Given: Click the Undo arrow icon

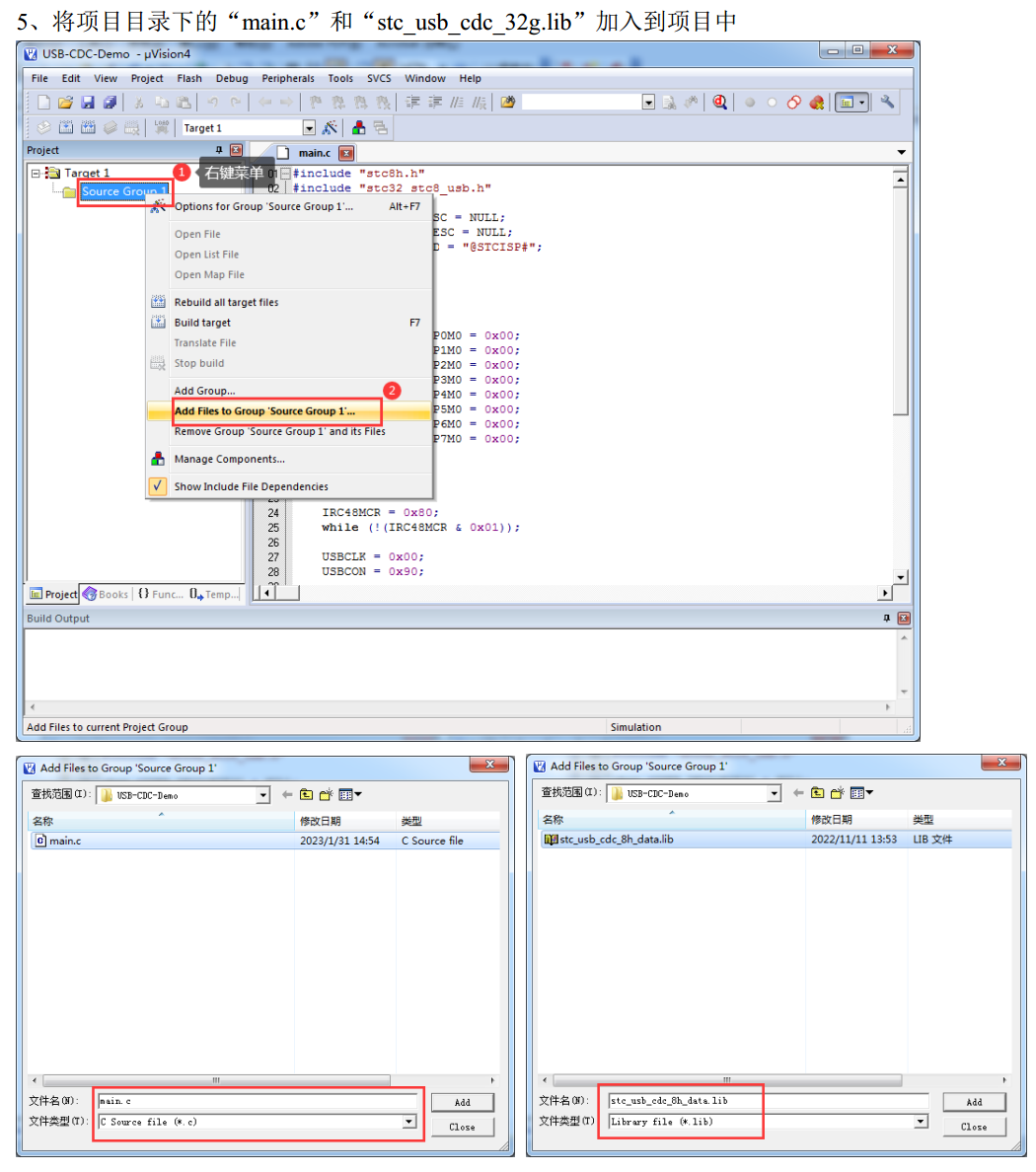Looking at the screenshot, I should (x=213, y=103).
